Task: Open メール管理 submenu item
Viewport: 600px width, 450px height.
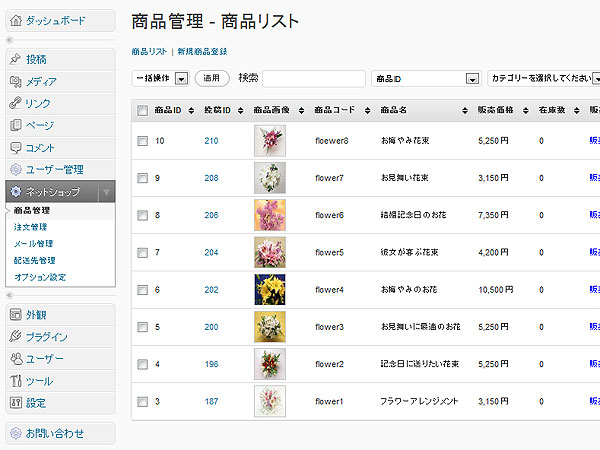Action: (x=33, y=244)
